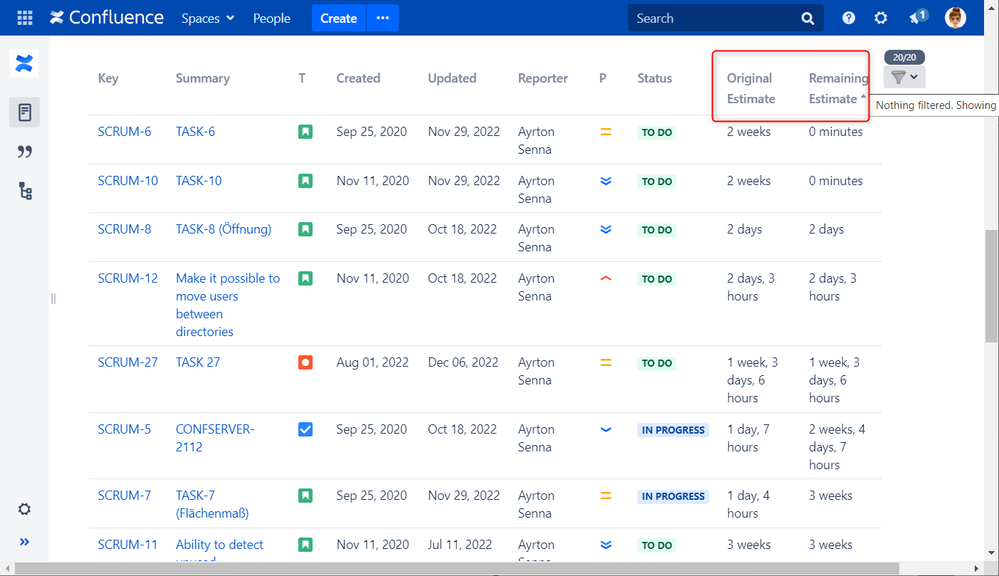The height and width of the screenshot is (576, 999).
Task: Click the Confluence logo in header
Action: pos(106,18)
